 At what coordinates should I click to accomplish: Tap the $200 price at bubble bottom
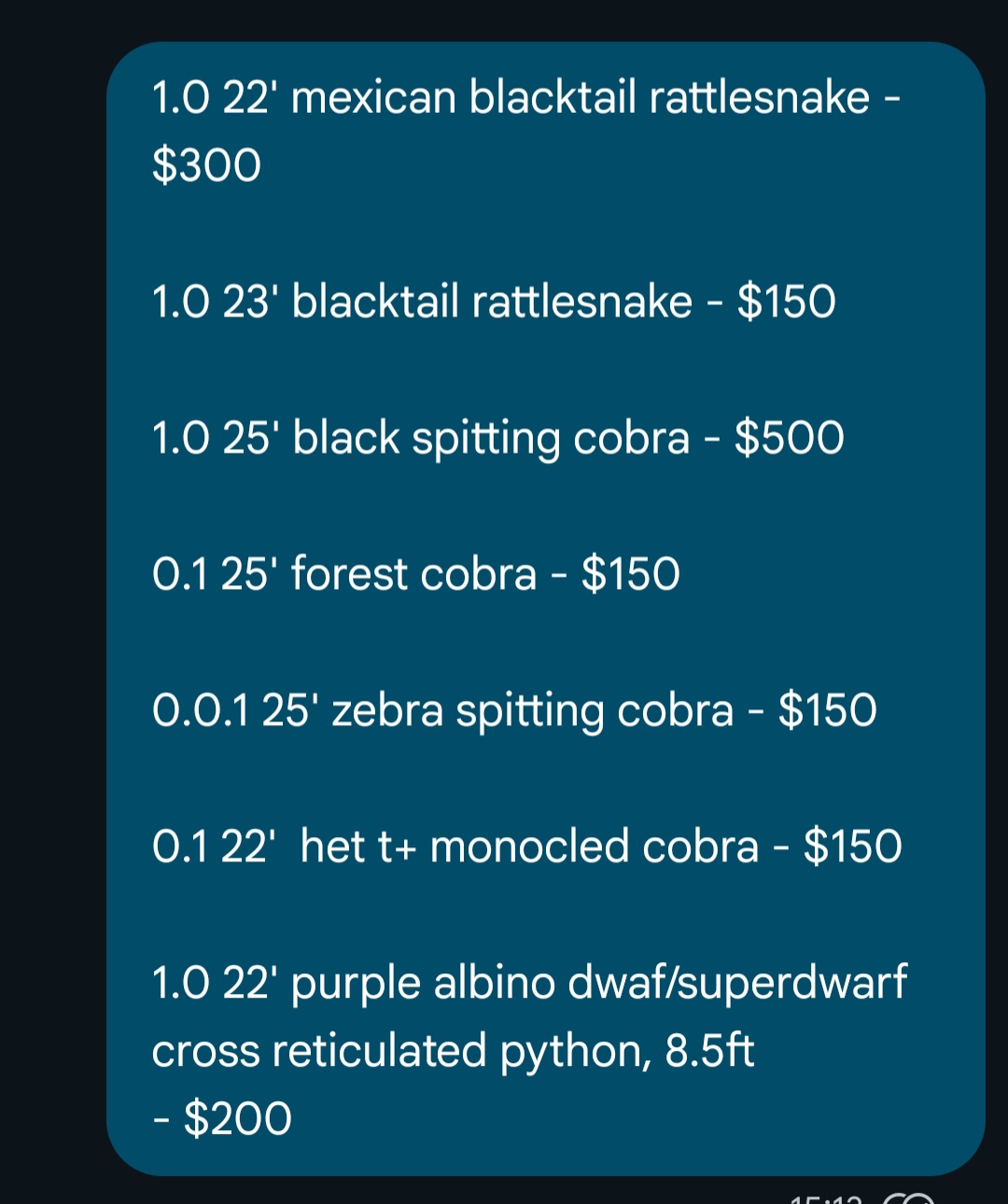coord(238,1120)
